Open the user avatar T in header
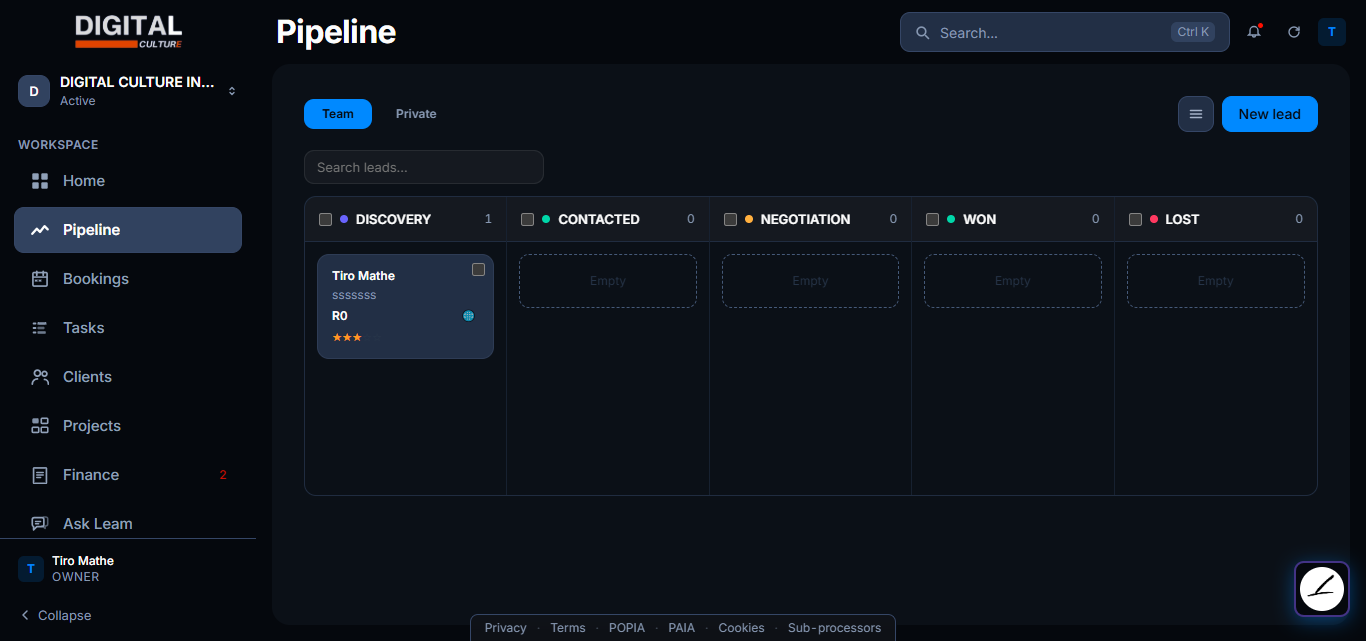 [x=1332, y=32]
